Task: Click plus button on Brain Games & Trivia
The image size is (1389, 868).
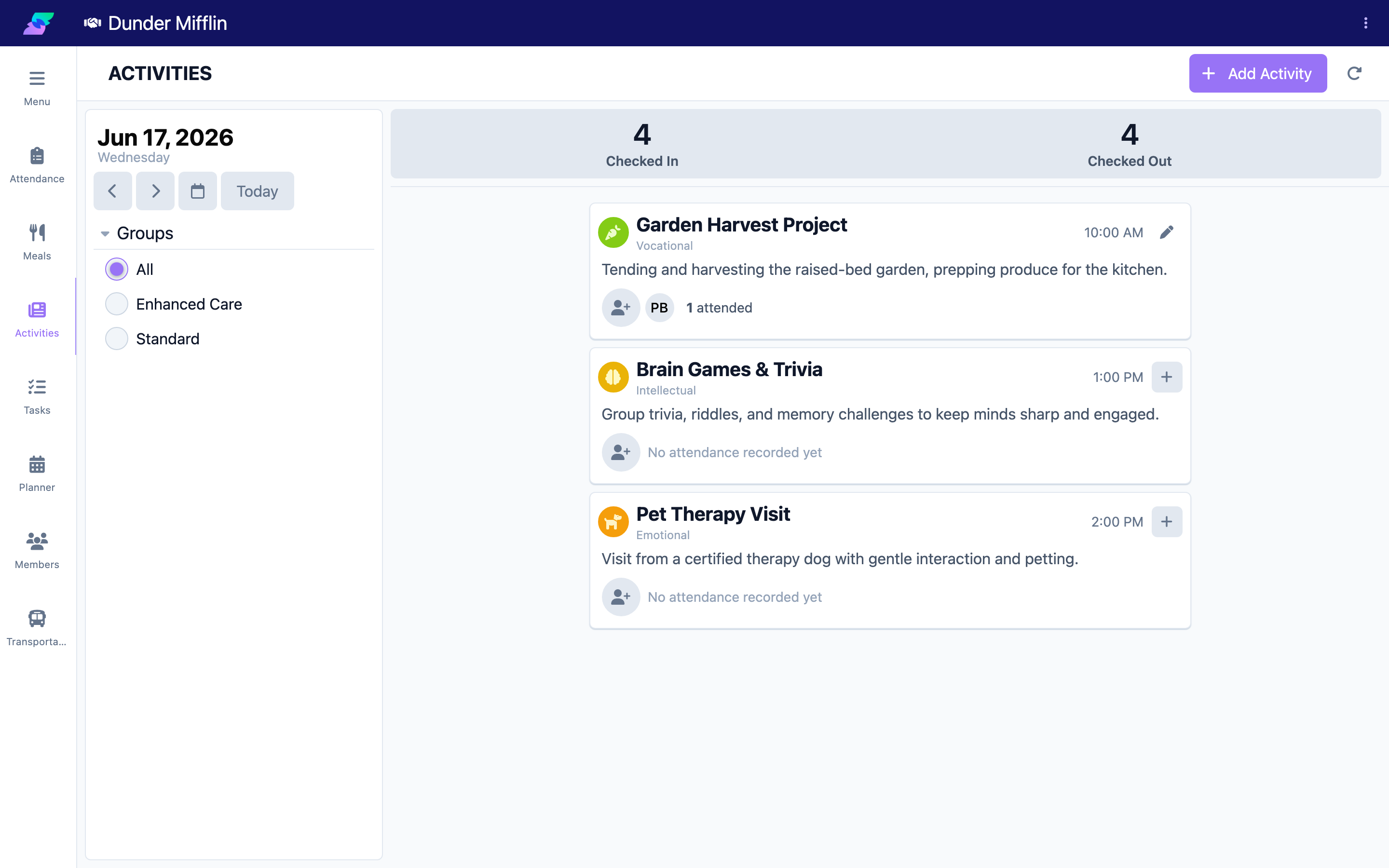Action: click(1166, 377)
